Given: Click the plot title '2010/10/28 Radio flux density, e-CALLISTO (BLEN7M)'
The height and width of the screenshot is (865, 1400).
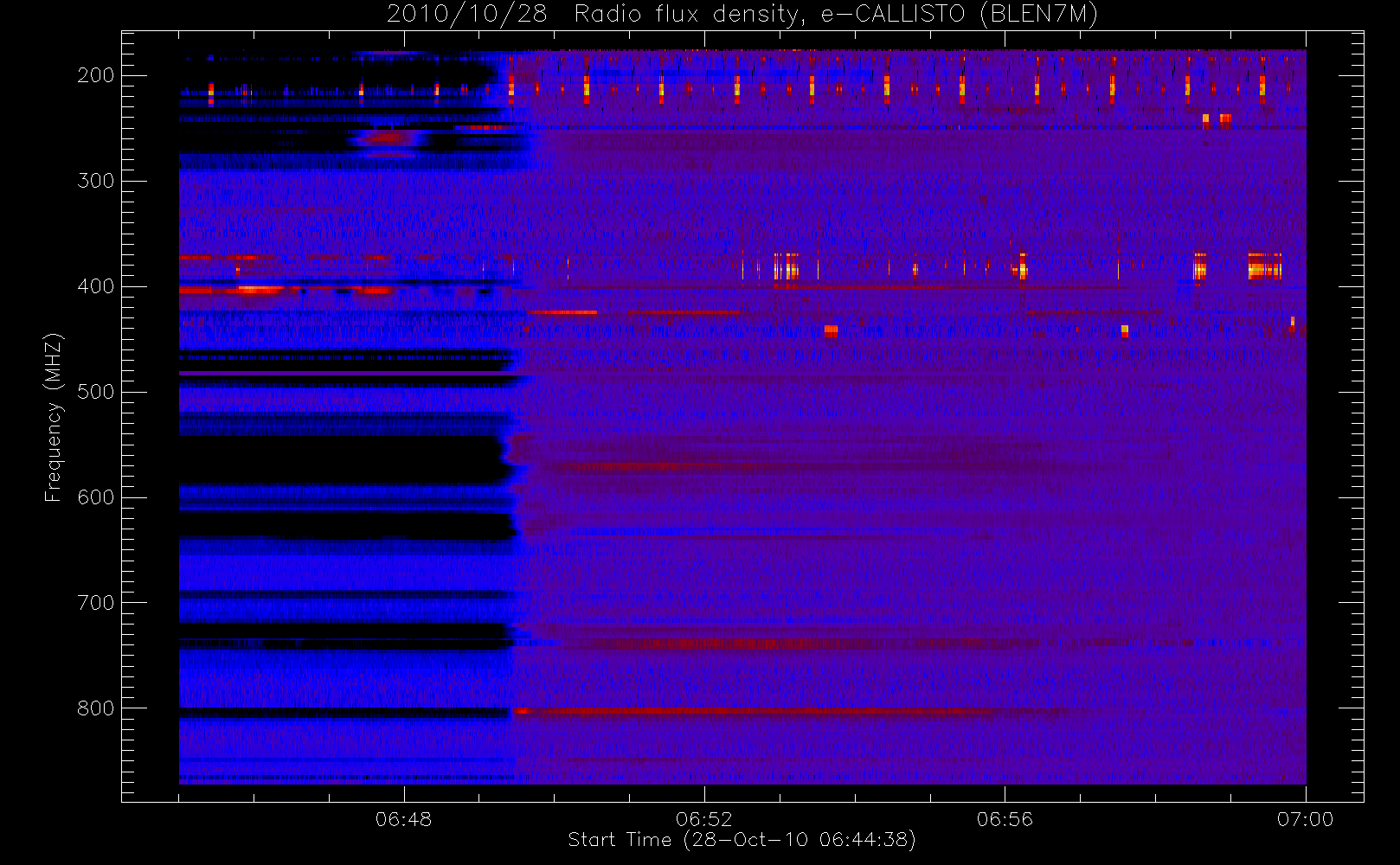Looking at the screenshot, I should pyautogui.click(x=742, y=14).
